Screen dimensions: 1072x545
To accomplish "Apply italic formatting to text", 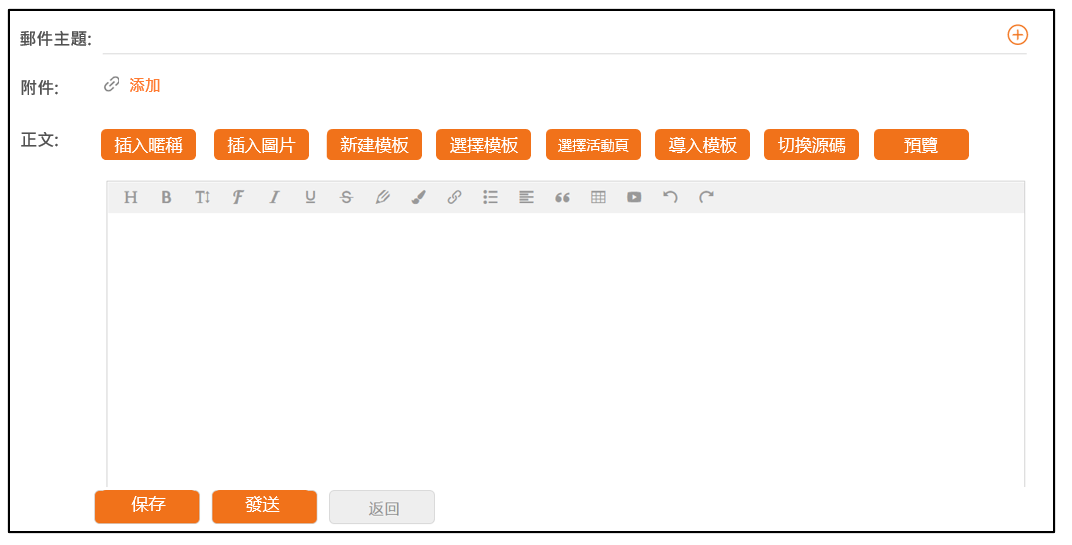I will [274, 197].
